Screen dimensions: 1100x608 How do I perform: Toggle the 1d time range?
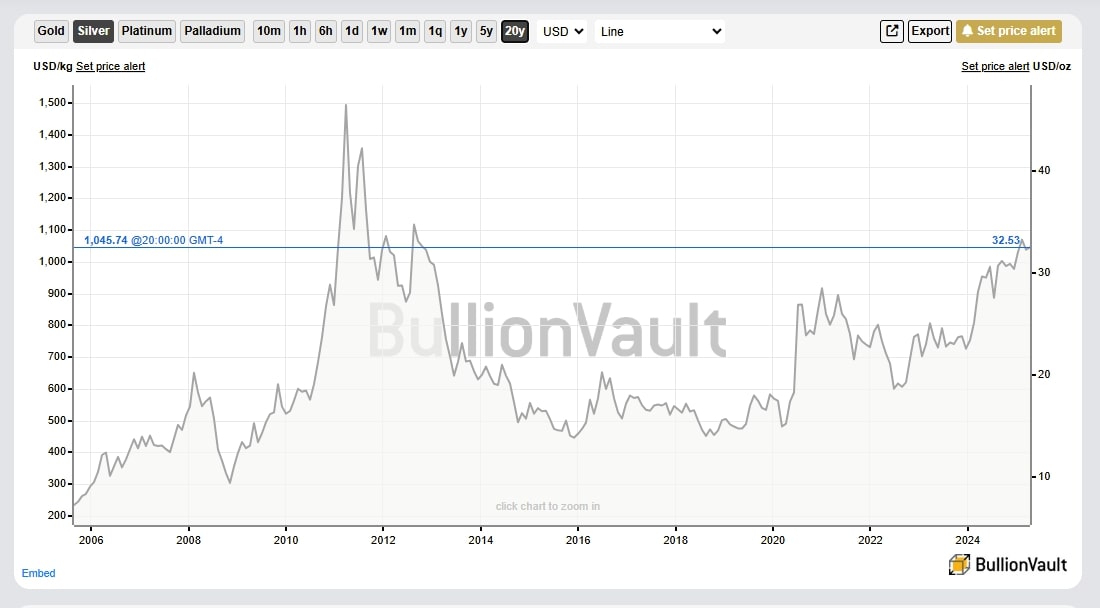[x=352, y=31]
